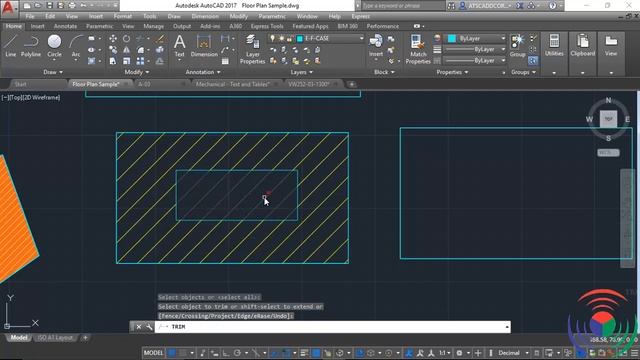Screen dimensions: 640x360
Task: Open the Utilities panel
Action: tap(554, 46)
